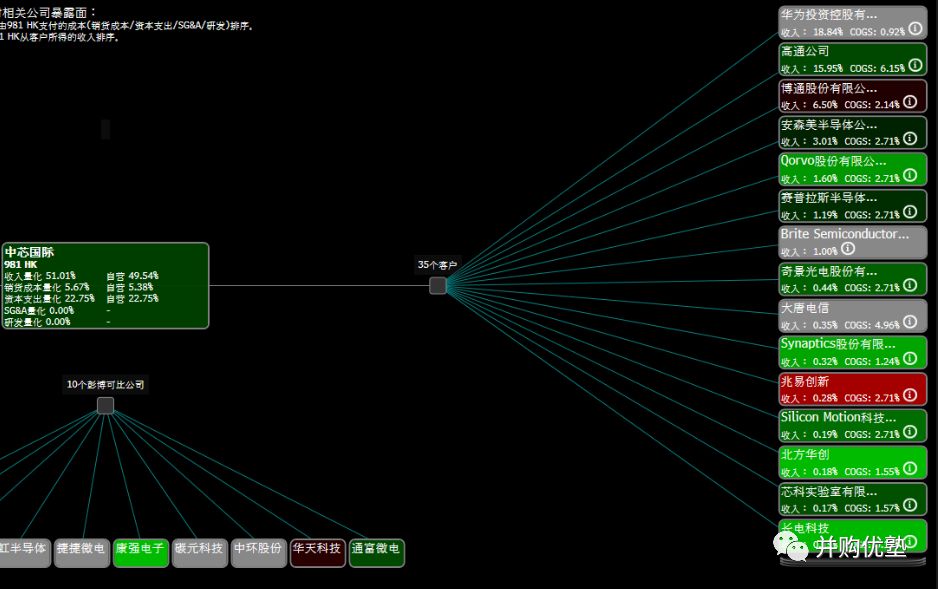
Task: Select the 康强电子 comparable company
Action: (141, 553)
